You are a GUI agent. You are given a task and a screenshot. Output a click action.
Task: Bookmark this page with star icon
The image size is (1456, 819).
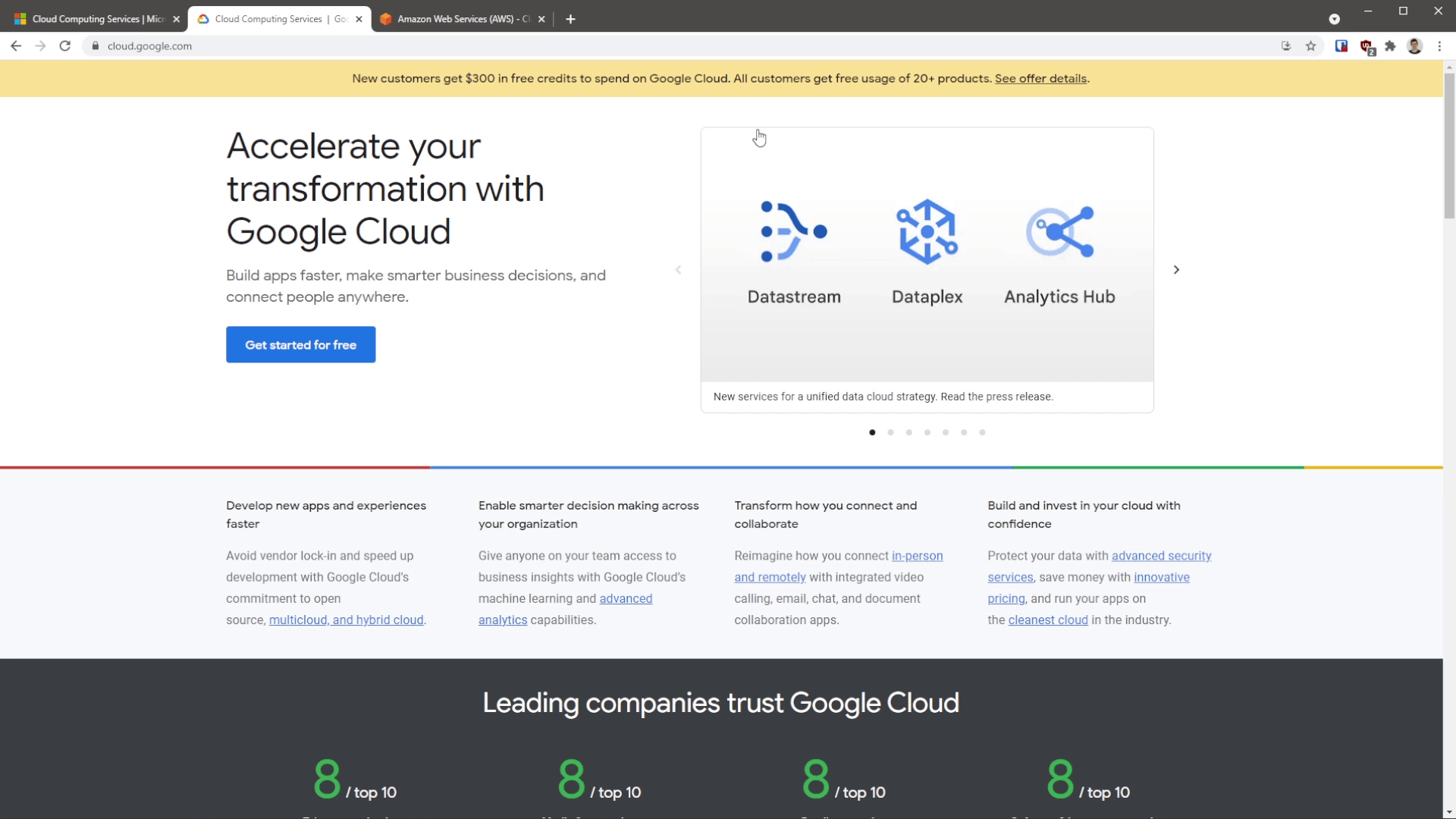(x=1310, y=46)
